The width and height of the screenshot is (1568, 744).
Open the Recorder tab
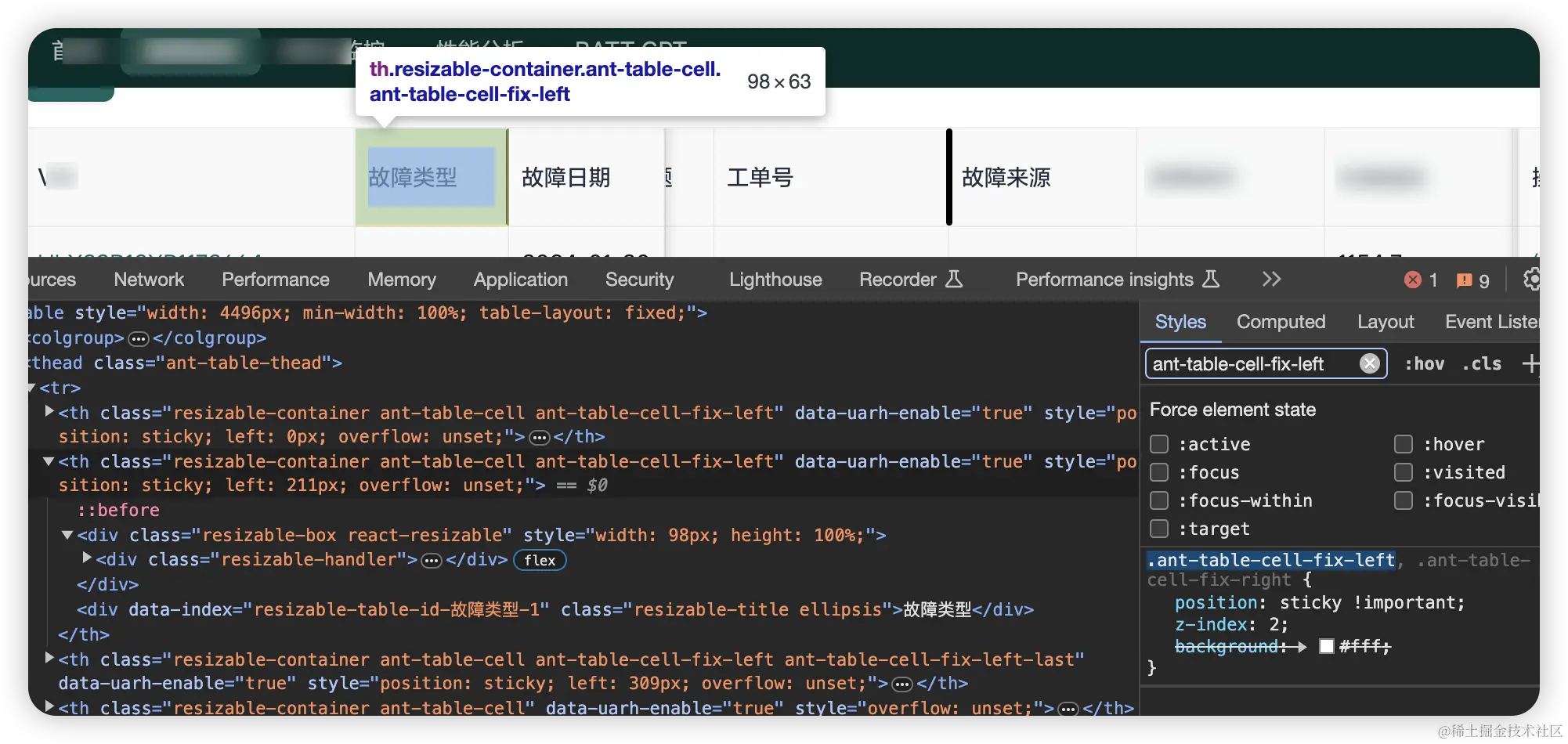tap(898, 280)
